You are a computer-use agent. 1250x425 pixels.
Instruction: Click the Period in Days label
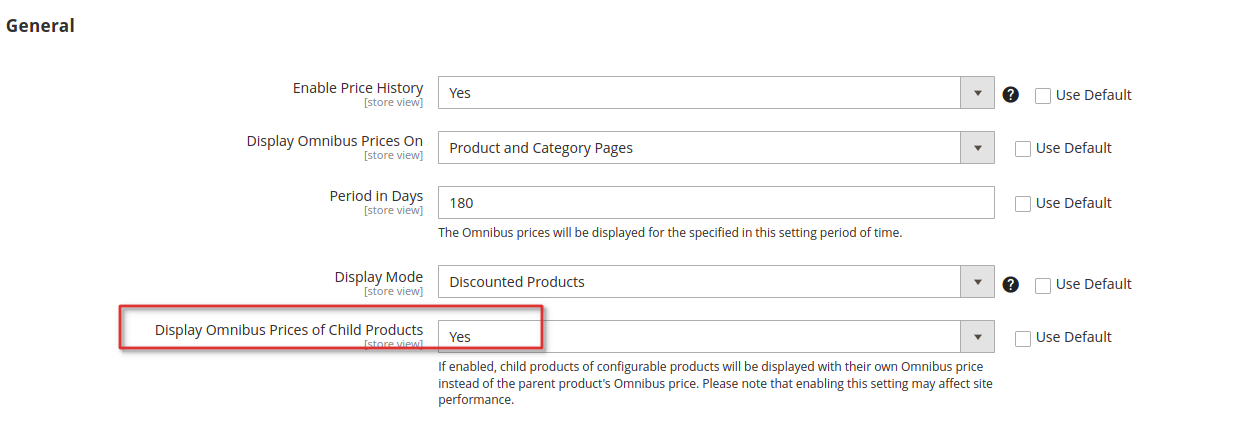pyautogui.click(x=377, y=196)
